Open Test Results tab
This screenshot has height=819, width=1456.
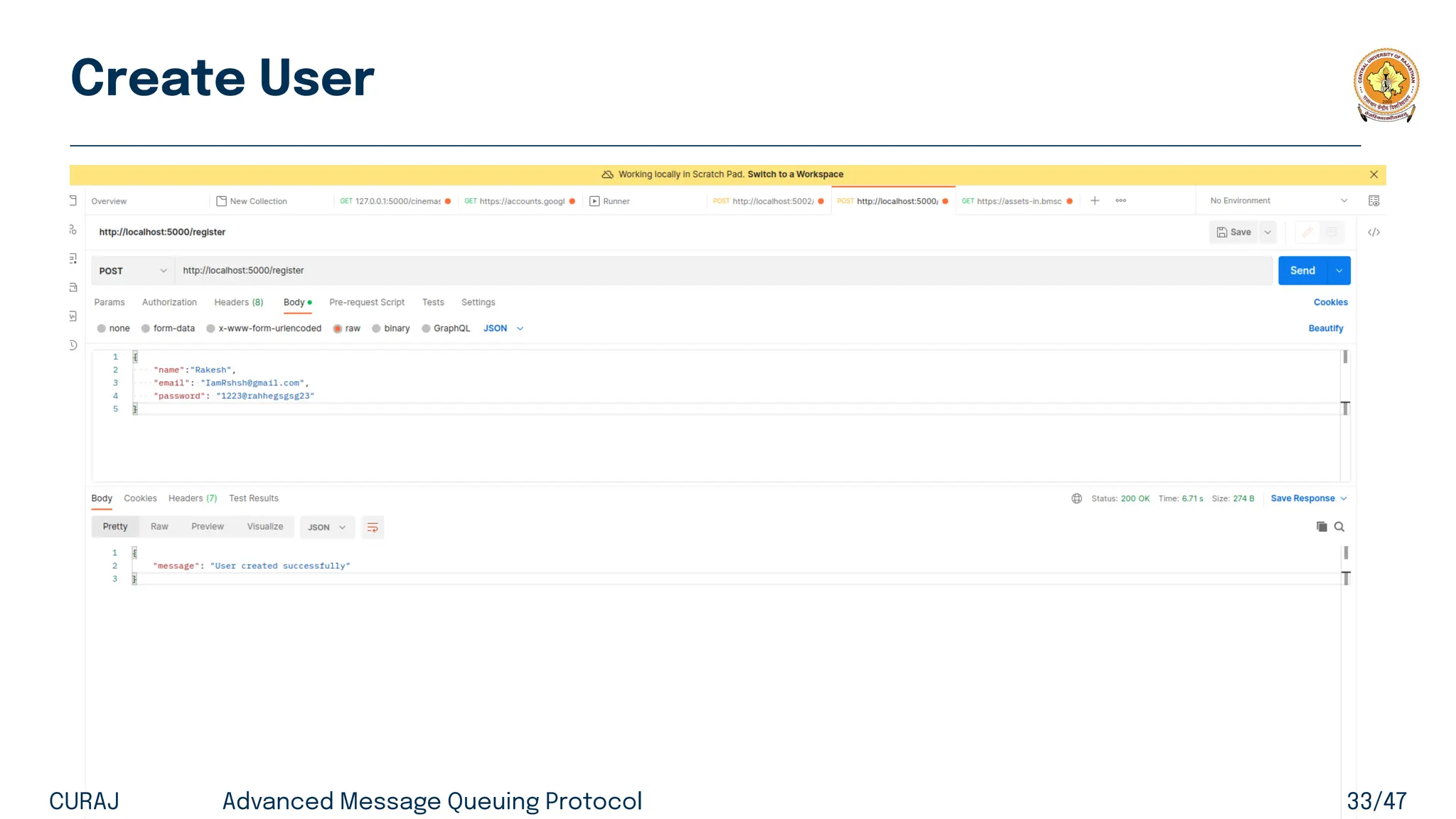254,498
